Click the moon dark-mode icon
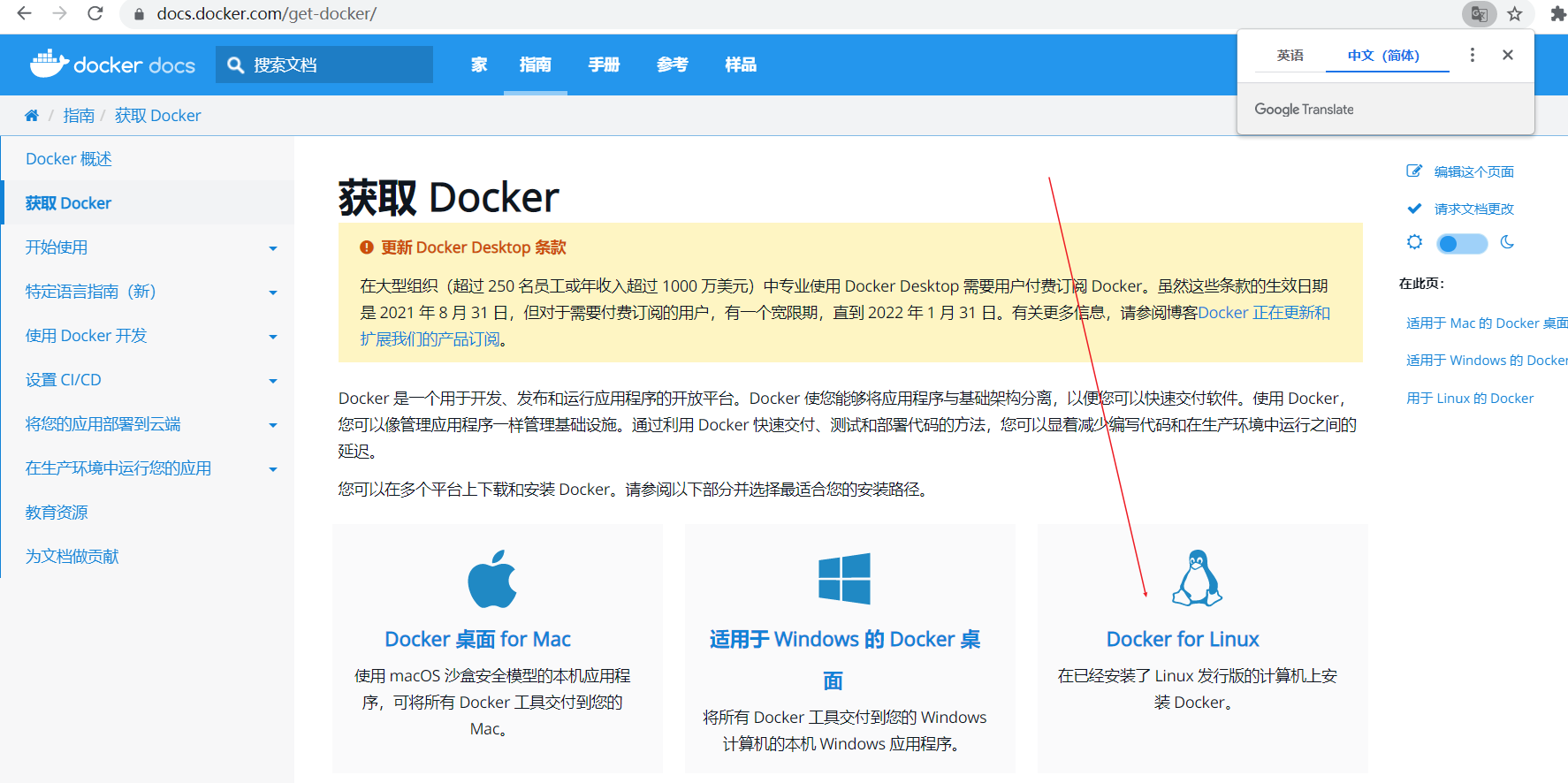 pyautogui.click(x=1508, y=242)
